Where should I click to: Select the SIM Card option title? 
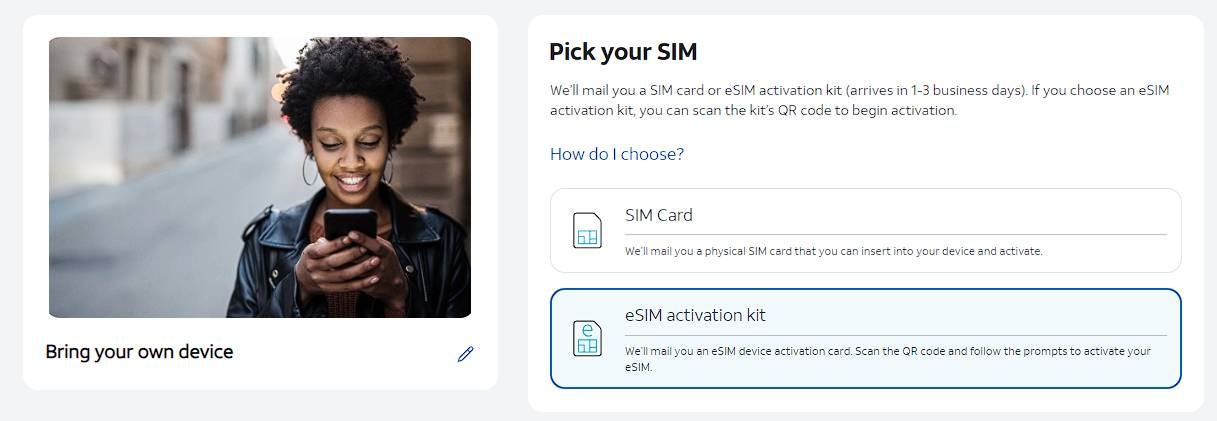tap(658, 215)
